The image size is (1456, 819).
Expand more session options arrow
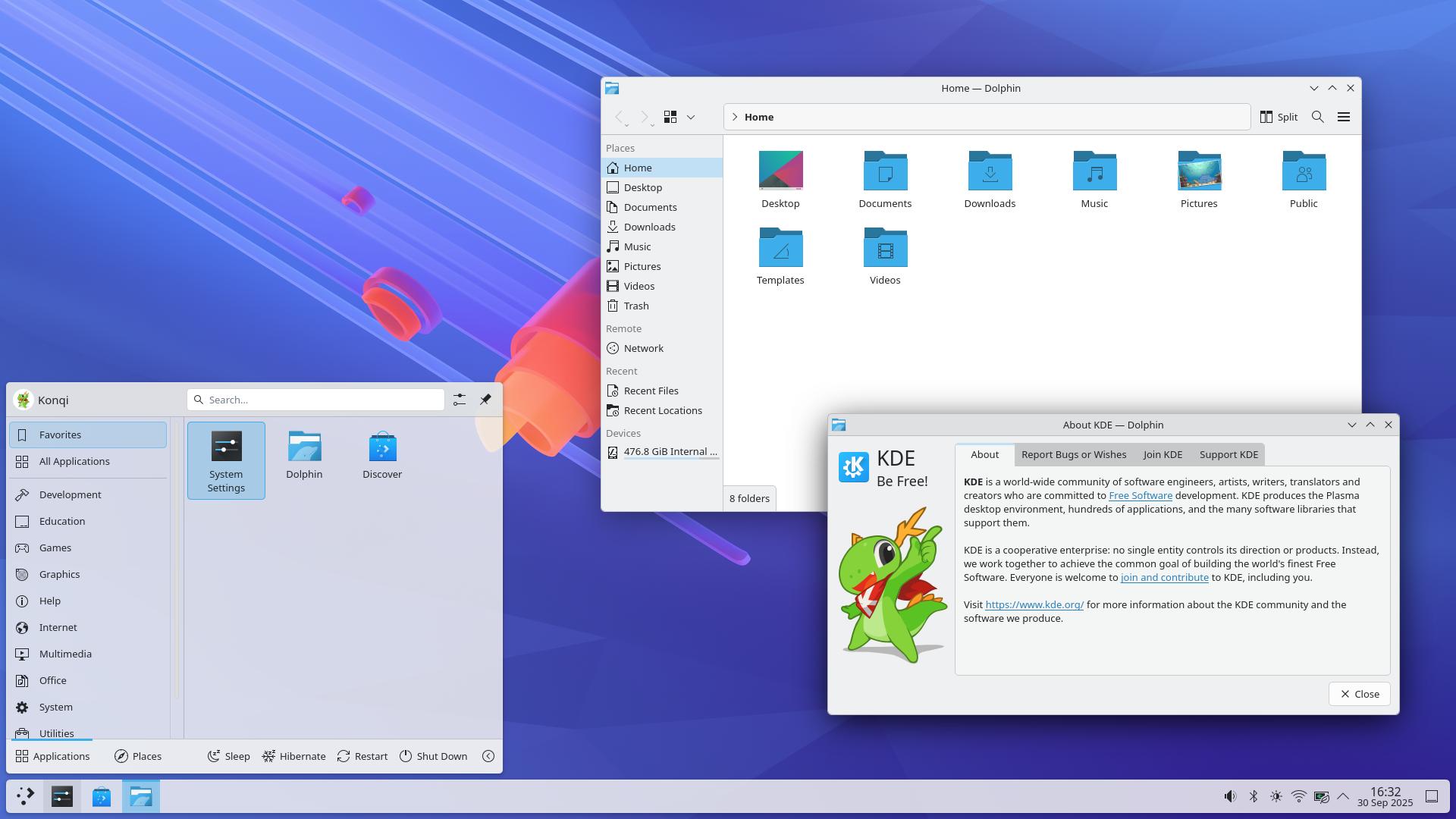488,756
